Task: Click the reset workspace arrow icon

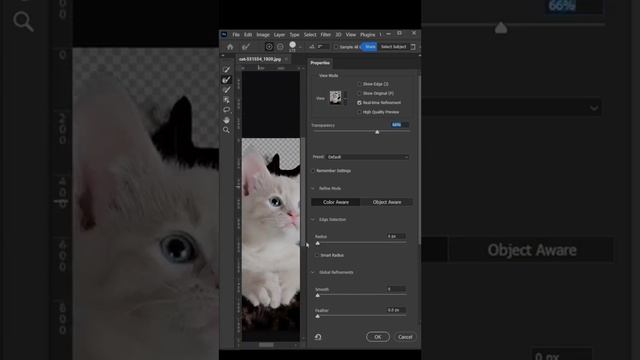Action: click(x=318, y=337)
